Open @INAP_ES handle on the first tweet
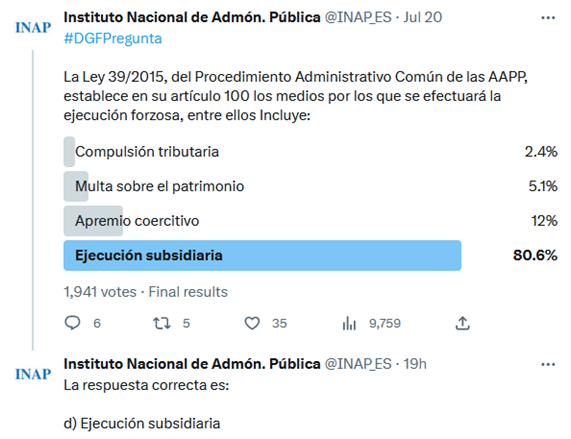 point(358,17)
